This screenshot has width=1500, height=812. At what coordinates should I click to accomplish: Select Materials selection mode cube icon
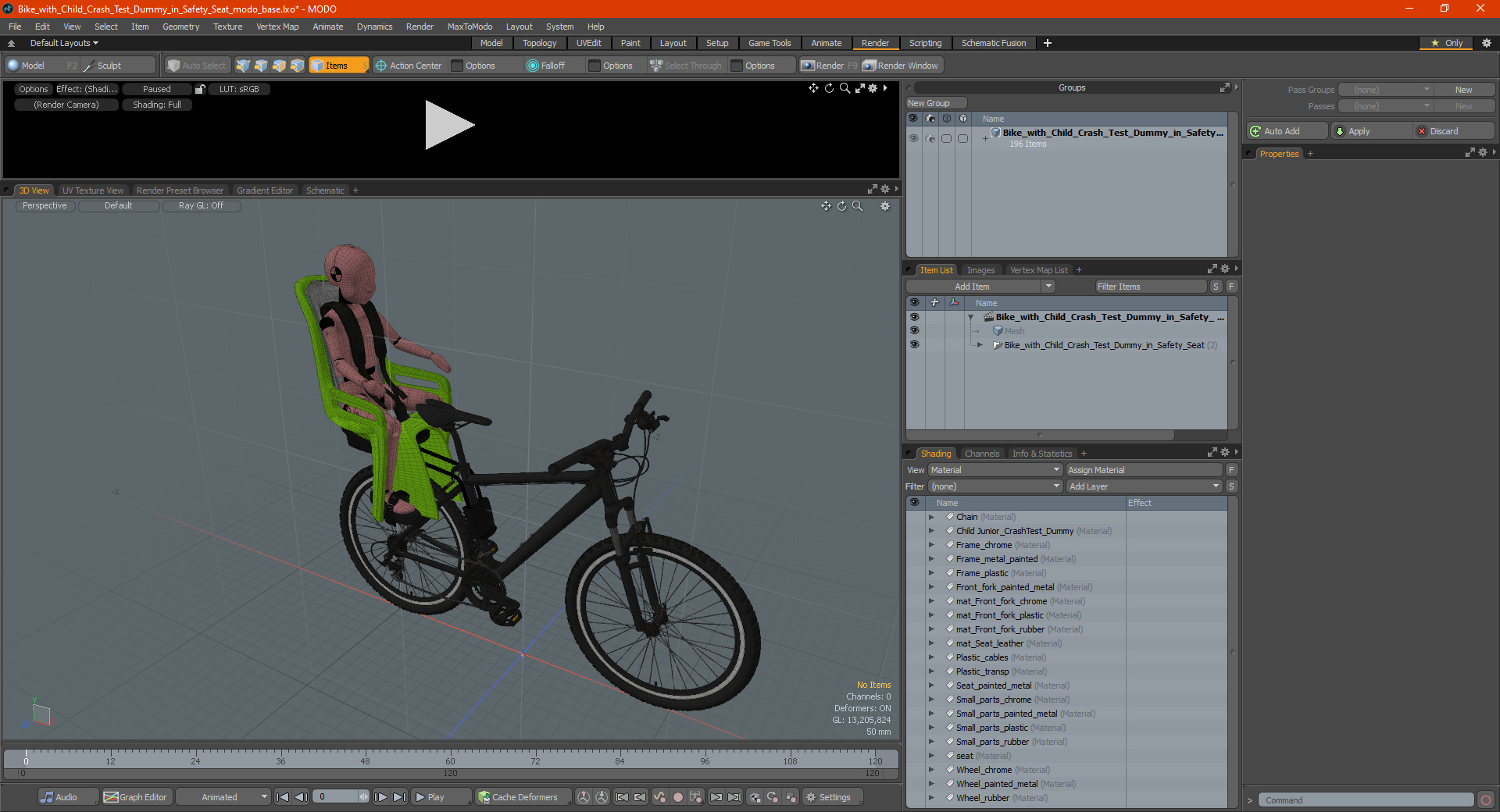pos(297,66)
